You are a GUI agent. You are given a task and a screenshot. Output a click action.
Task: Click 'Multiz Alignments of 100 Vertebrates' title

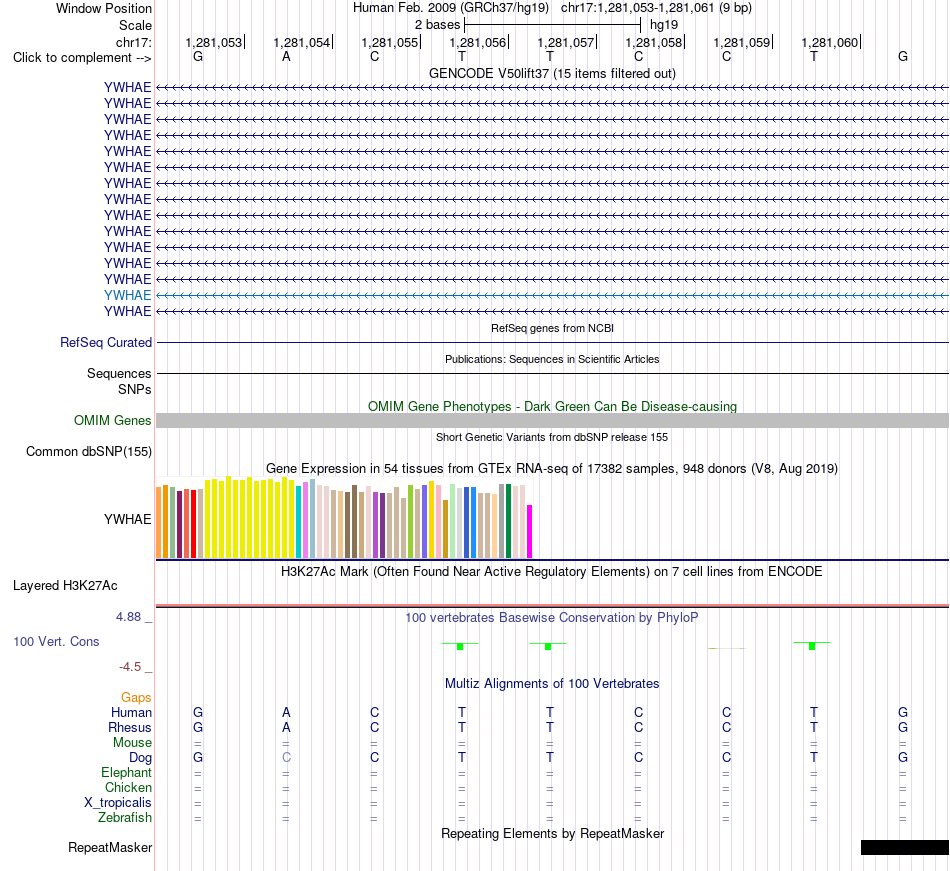coord(552,684)
